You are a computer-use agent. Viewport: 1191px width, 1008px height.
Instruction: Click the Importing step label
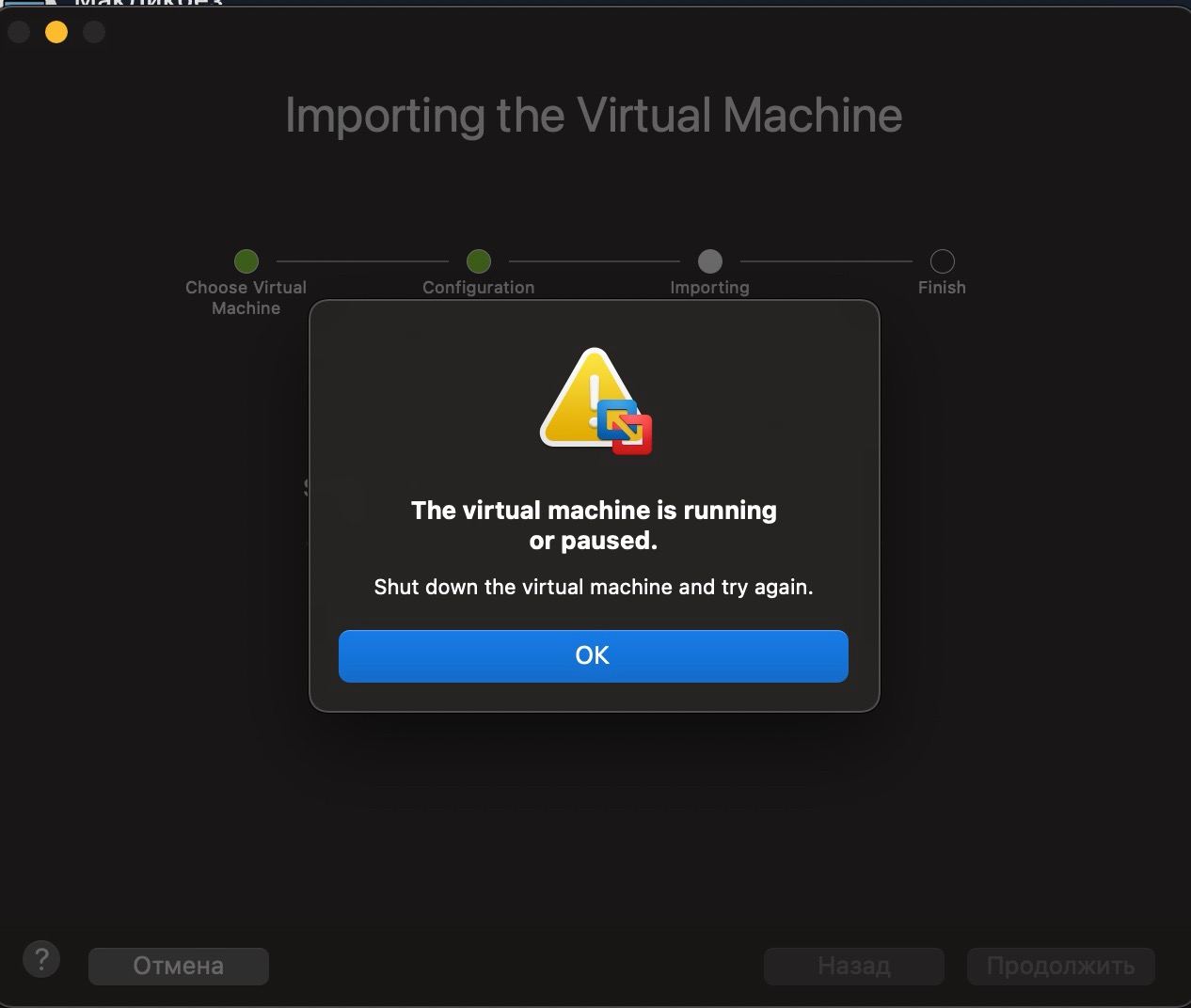point(709,288)
